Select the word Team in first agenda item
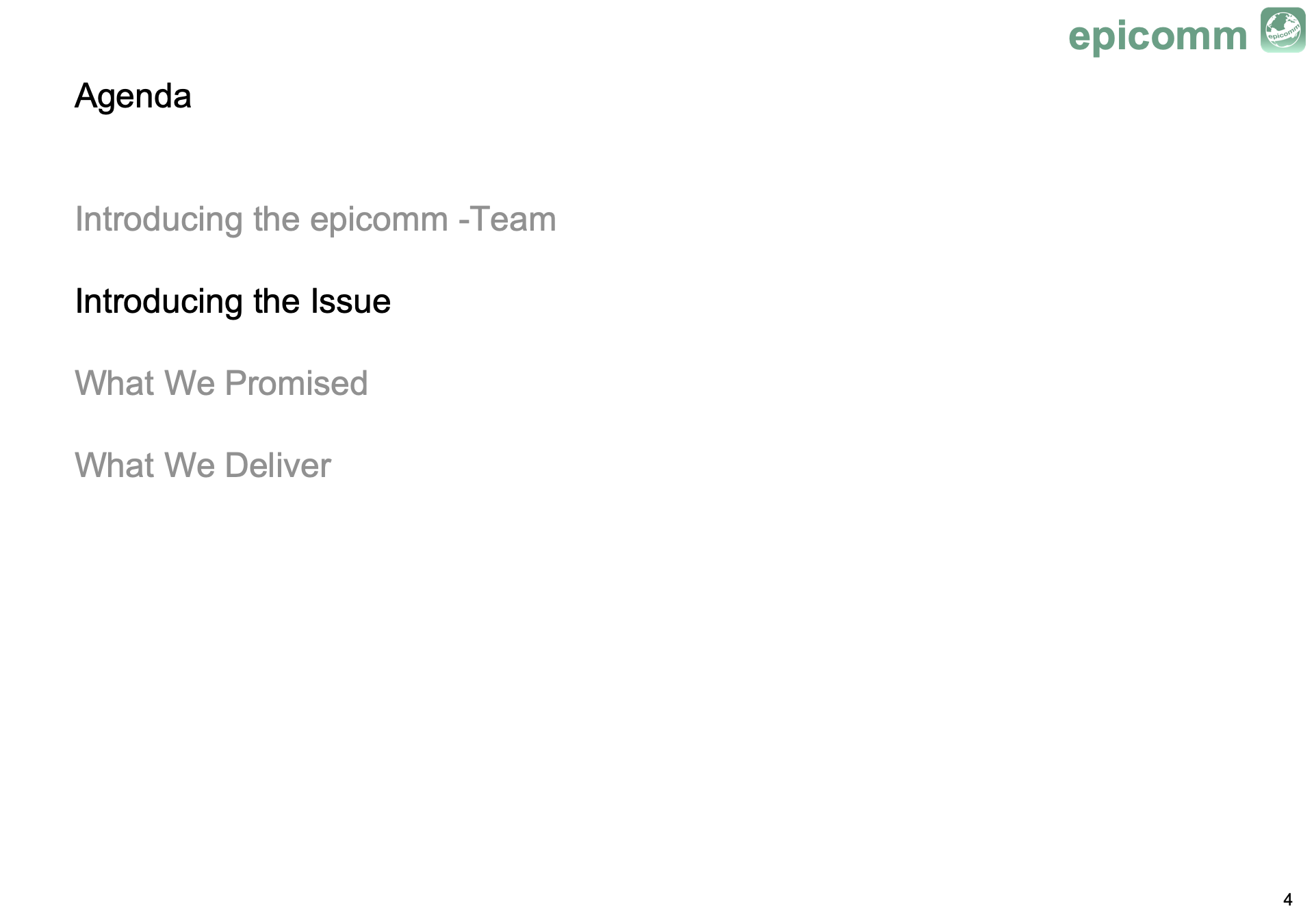Viewport: 1314px width, 924px height. (x=513, y=219)
